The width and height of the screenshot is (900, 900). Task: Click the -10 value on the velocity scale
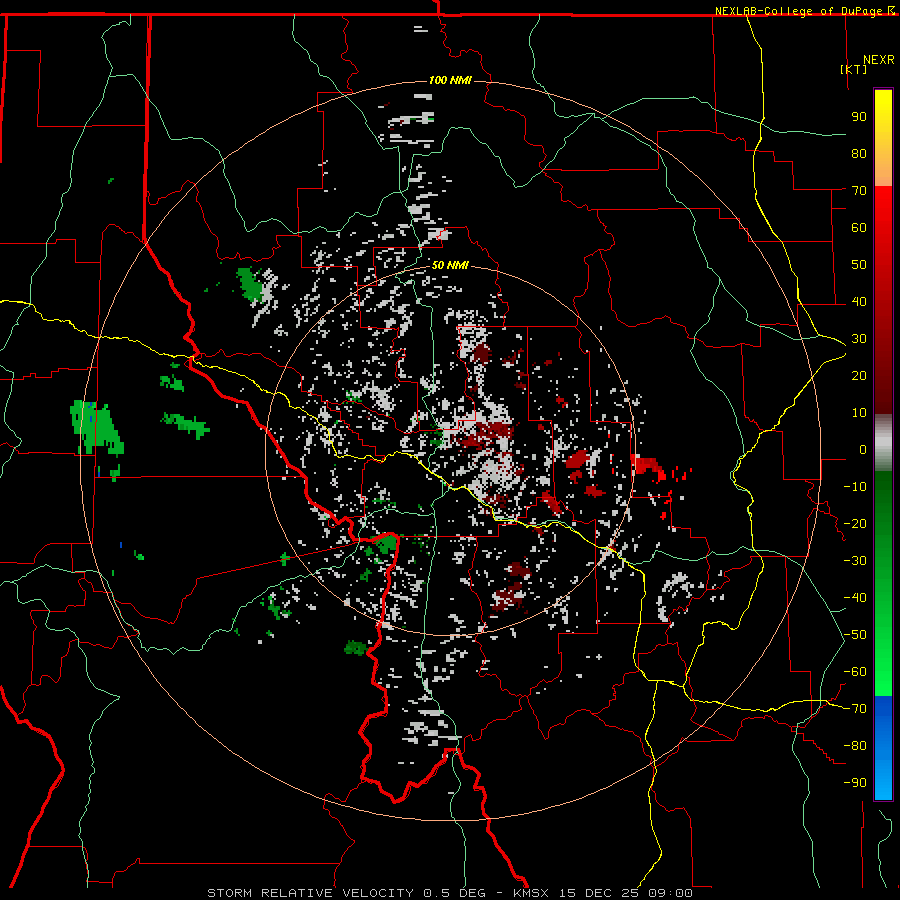(x=855, y=487)
